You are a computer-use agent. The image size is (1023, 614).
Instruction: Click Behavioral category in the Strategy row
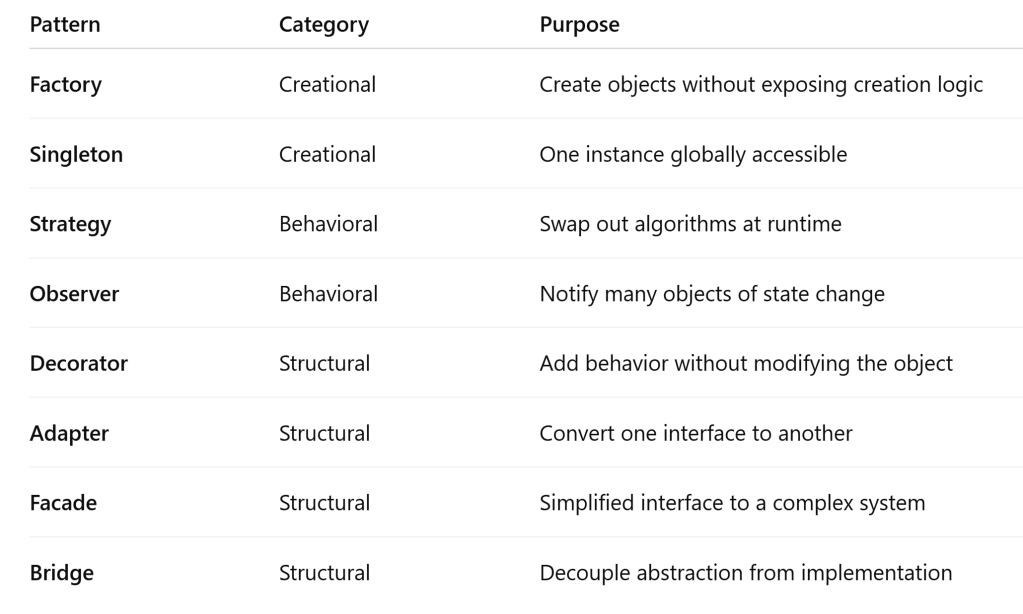click(x=328, y=224)
